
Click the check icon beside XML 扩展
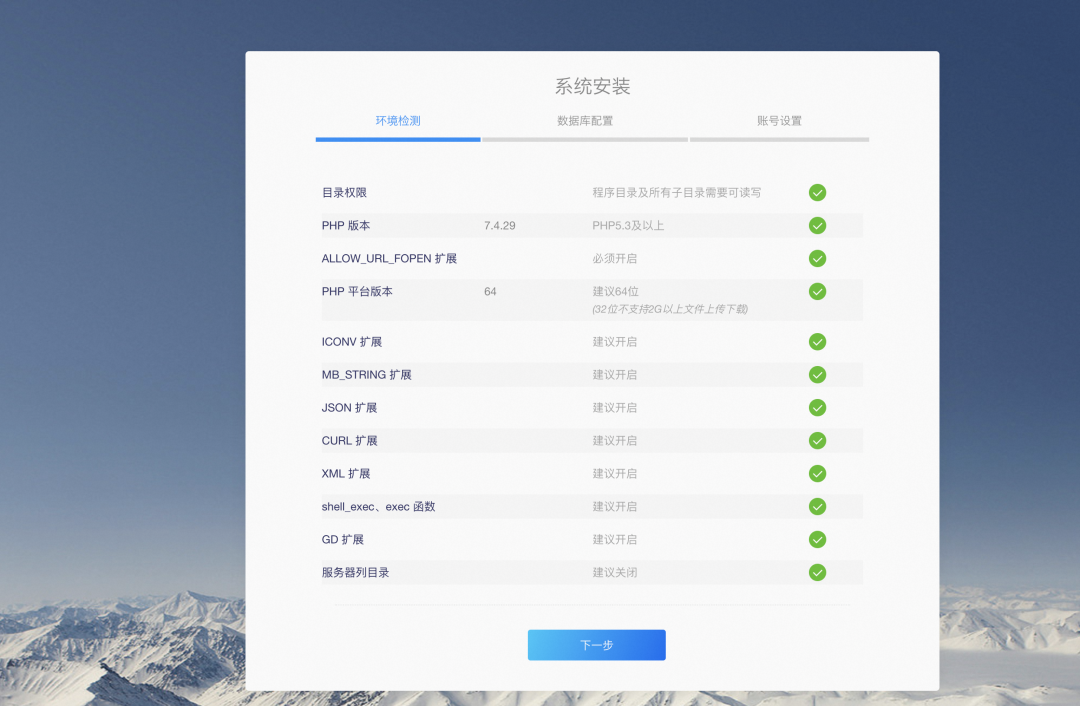(x=817, y=473)
